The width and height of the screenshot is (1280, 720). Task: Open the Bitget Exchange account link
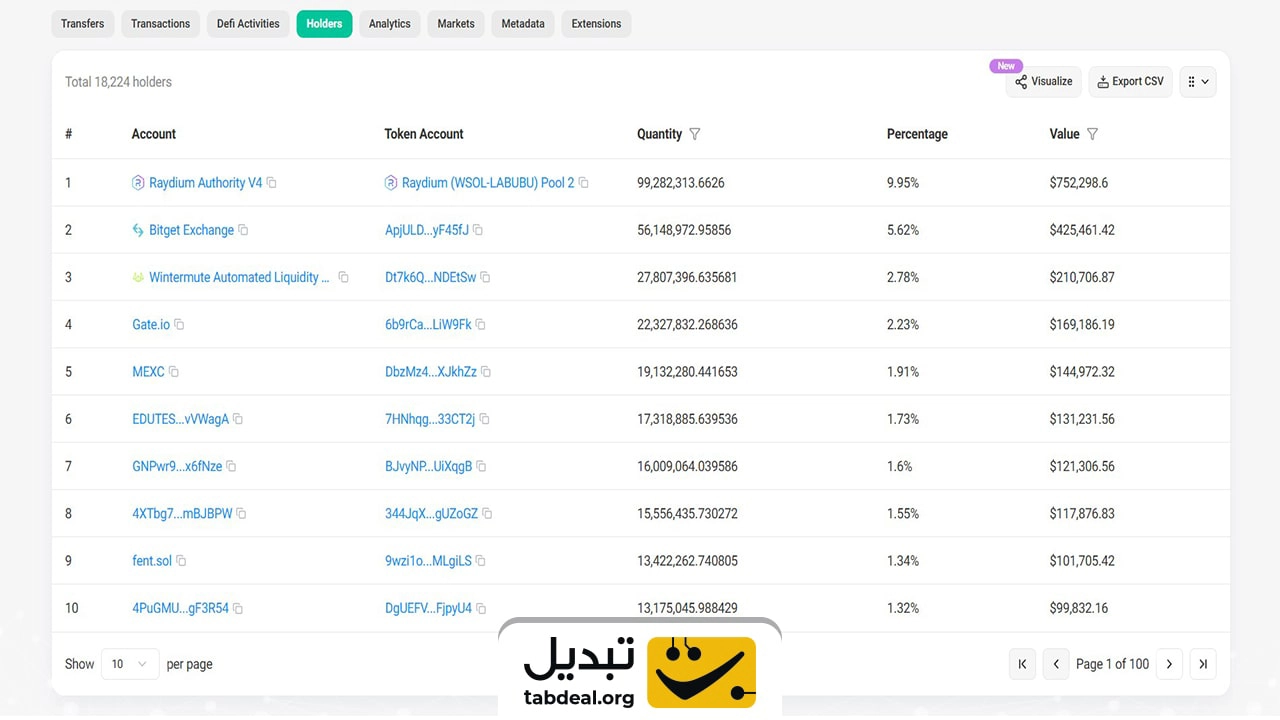[191, 230]
